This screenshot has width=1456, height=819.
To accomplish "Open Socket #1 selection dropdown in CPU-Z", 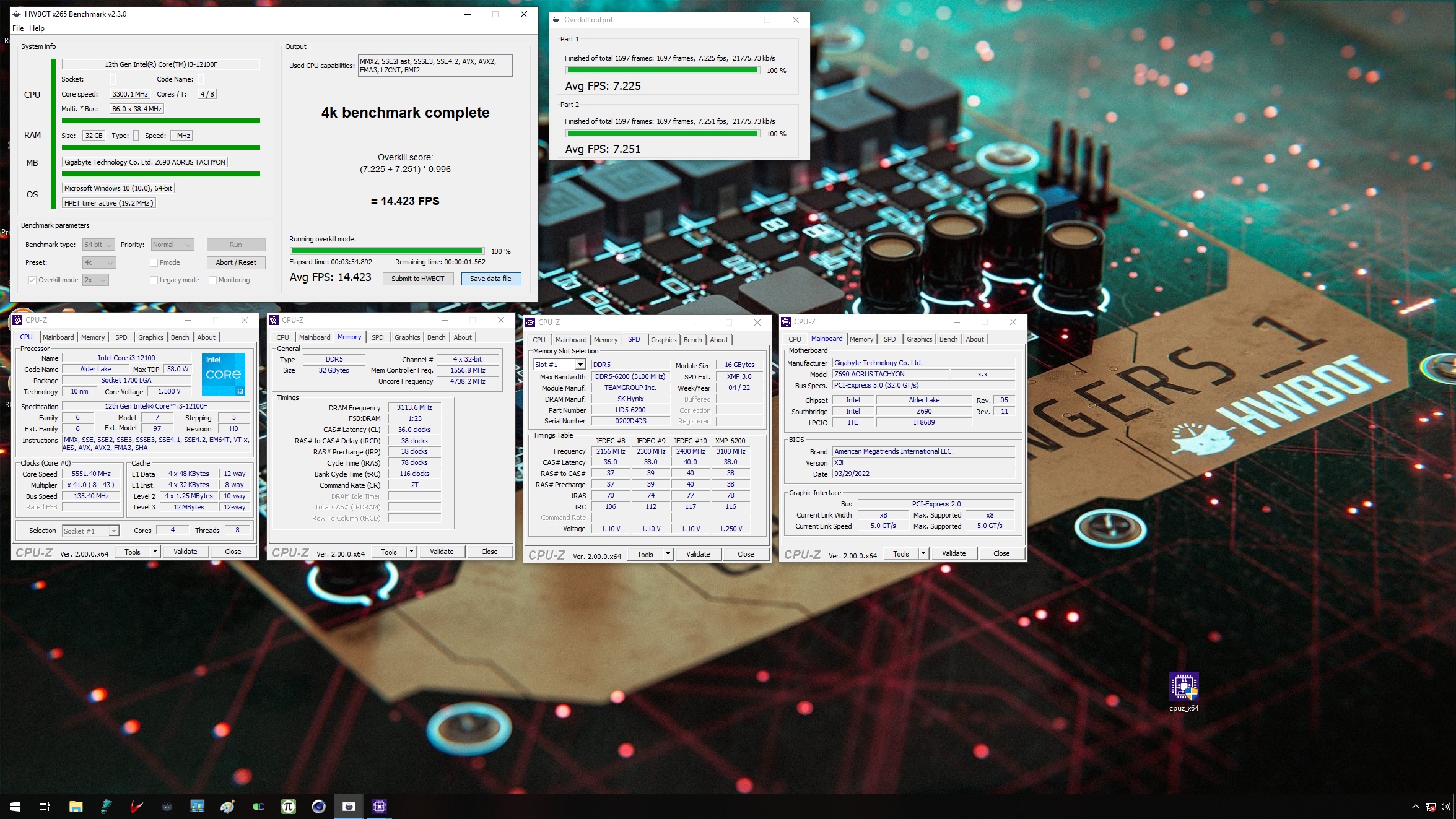I will [x=90, y=531].
